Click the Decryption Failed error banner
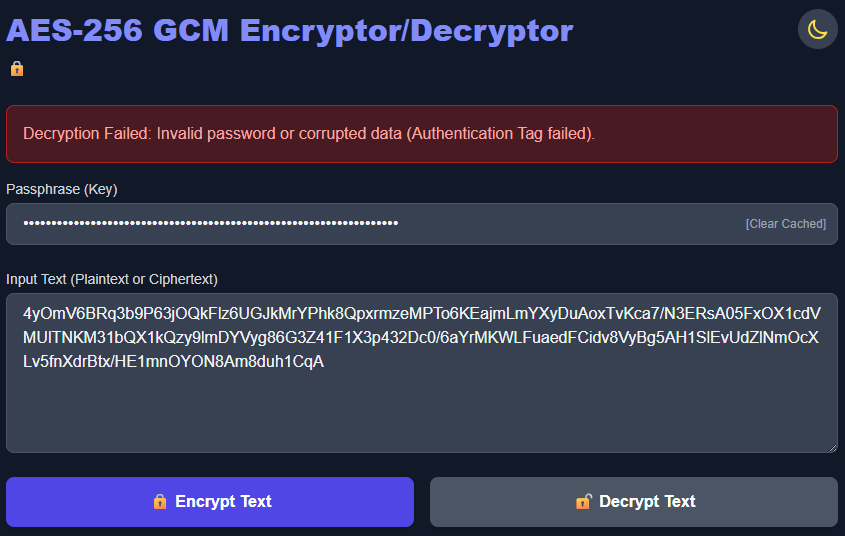845x536 pixels. [x=421, y=134]
